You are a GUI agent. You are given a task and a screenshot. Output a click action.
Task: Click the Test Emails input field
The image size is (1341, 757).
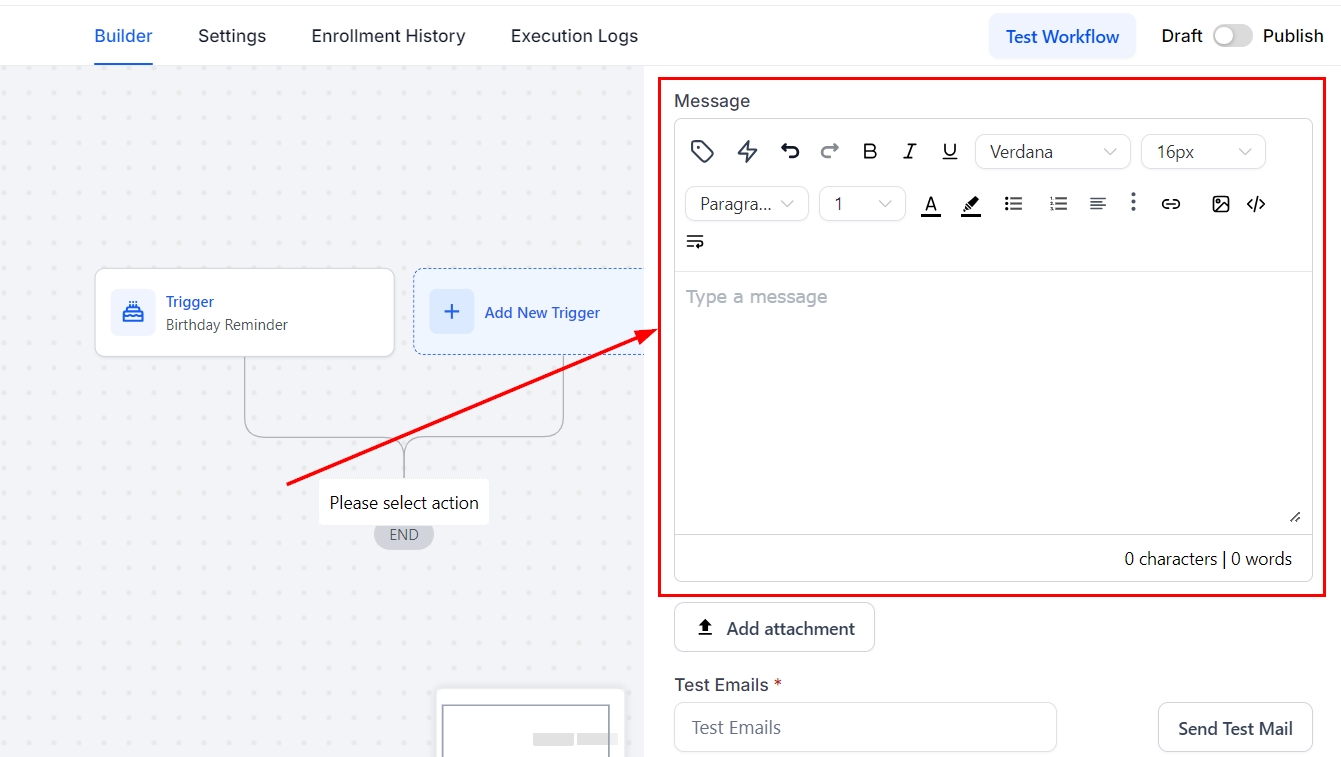coord(865,727)
